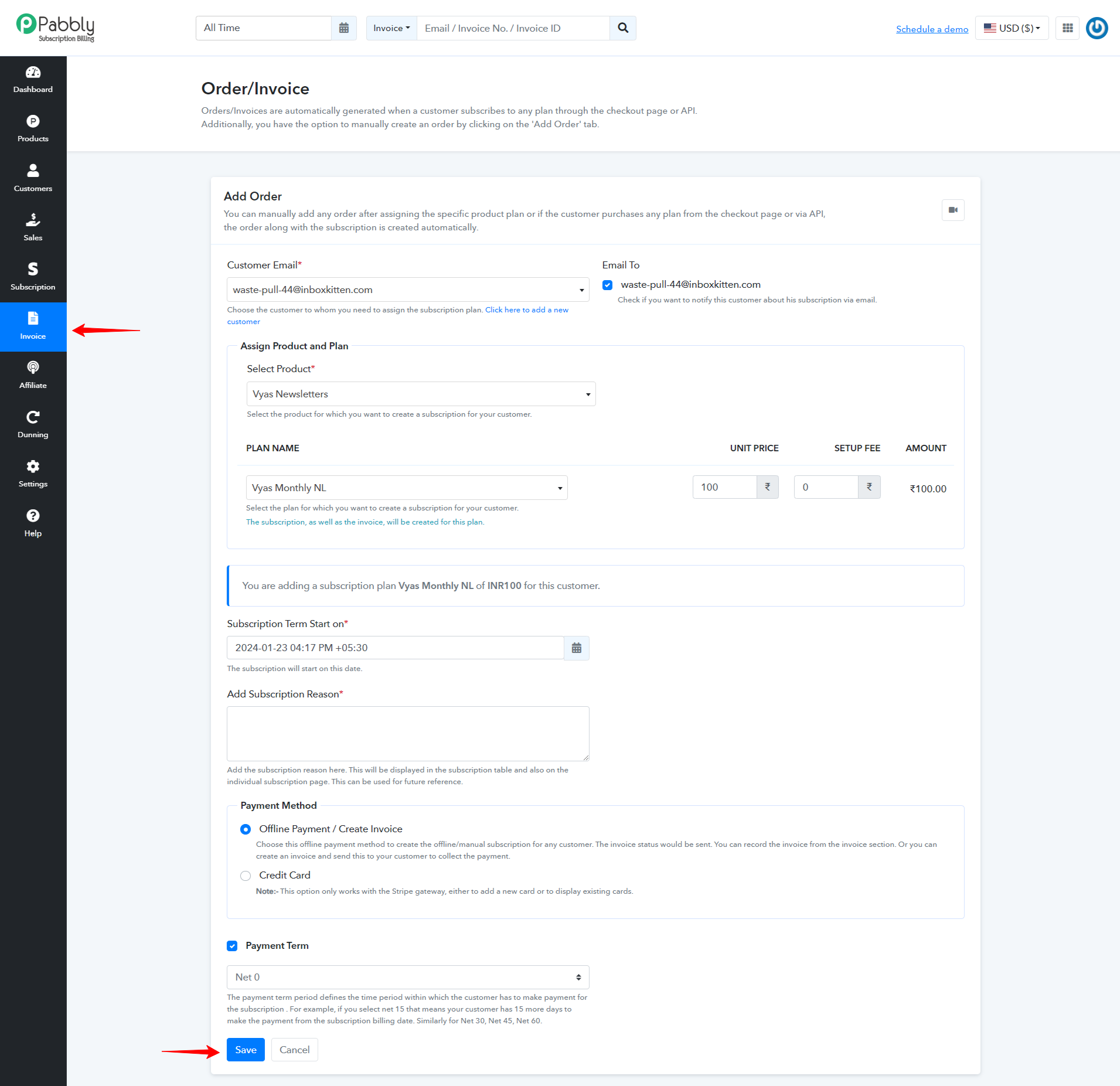Screen dimensions: 1120x1086
Task: Edit the Unit Price field showing 100
Action: 724,487
